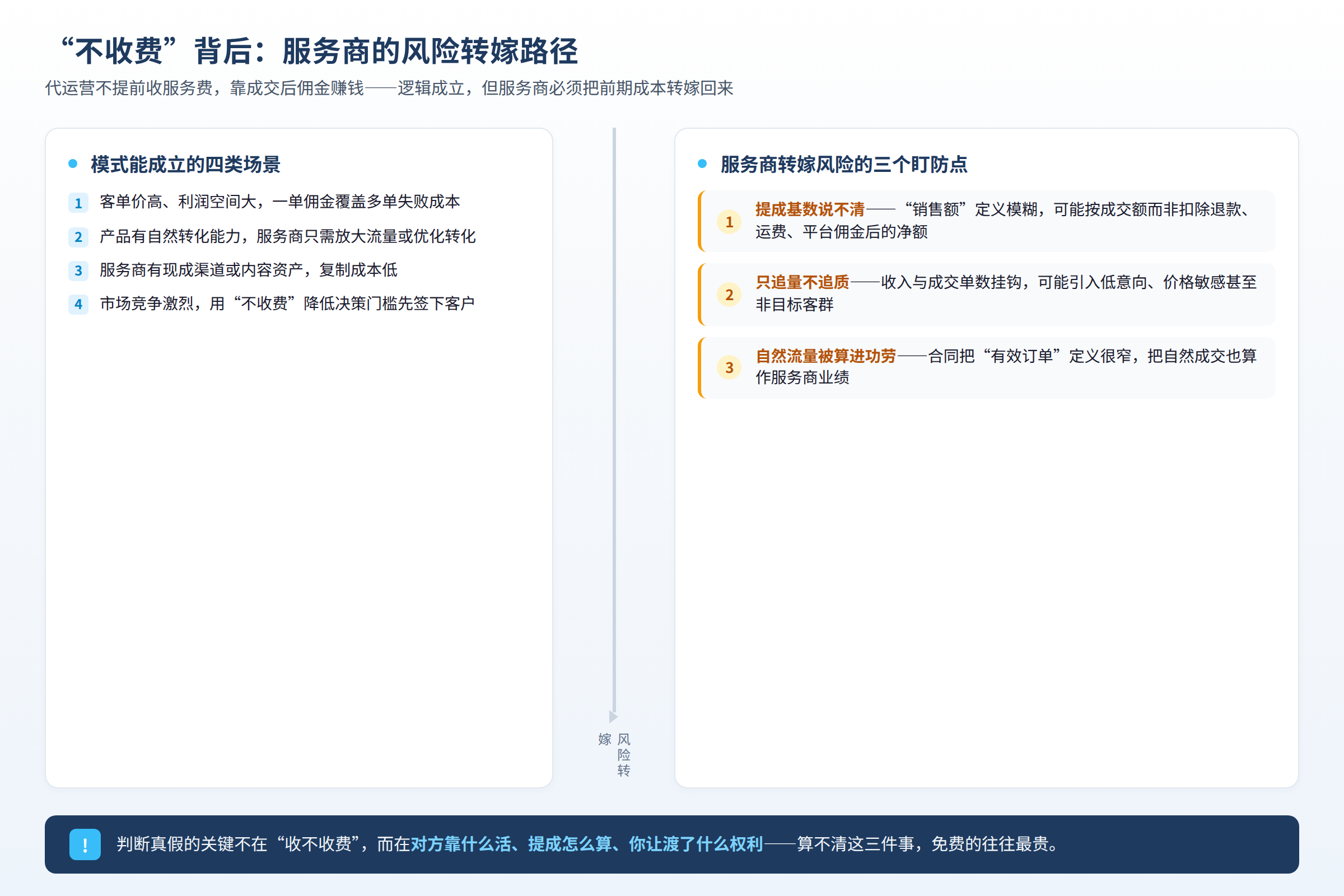Click the yellow badge 1 beside 提成基数说不清
Screen dimensions: 1344x896
(x=729, y=222)
